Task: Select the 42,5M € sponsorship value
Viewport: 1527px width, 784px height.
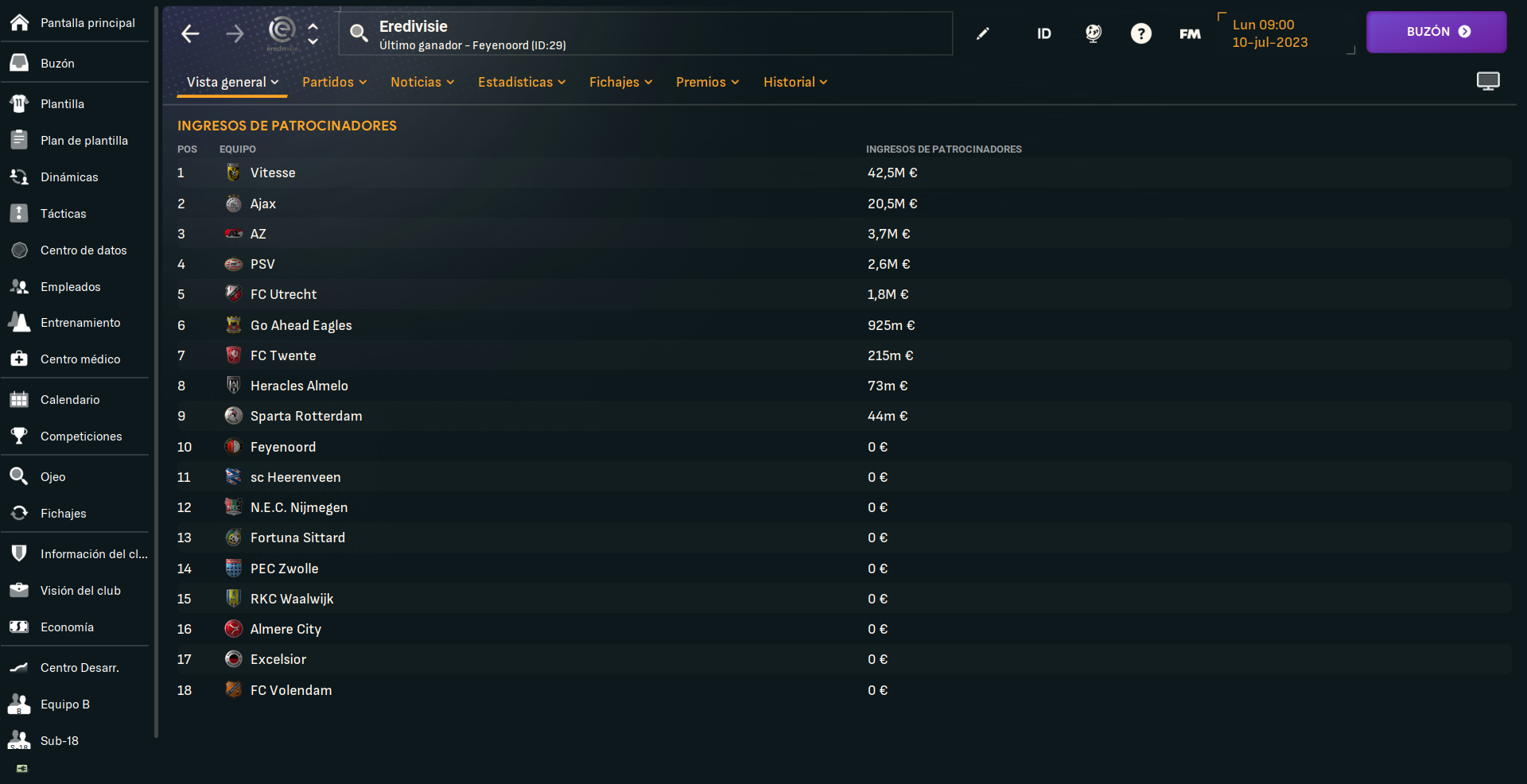Action: 892,173
